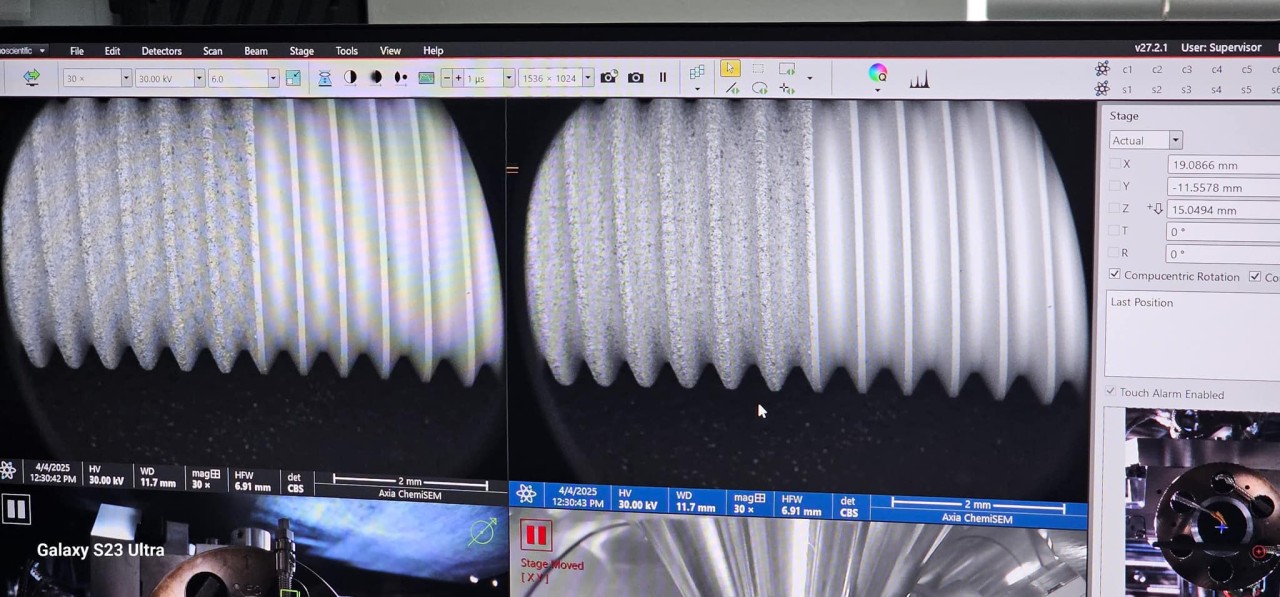The width and height of the screenshot is (1280, 597).
Task: Click the c1 preset button
Action: point(1127,70)
